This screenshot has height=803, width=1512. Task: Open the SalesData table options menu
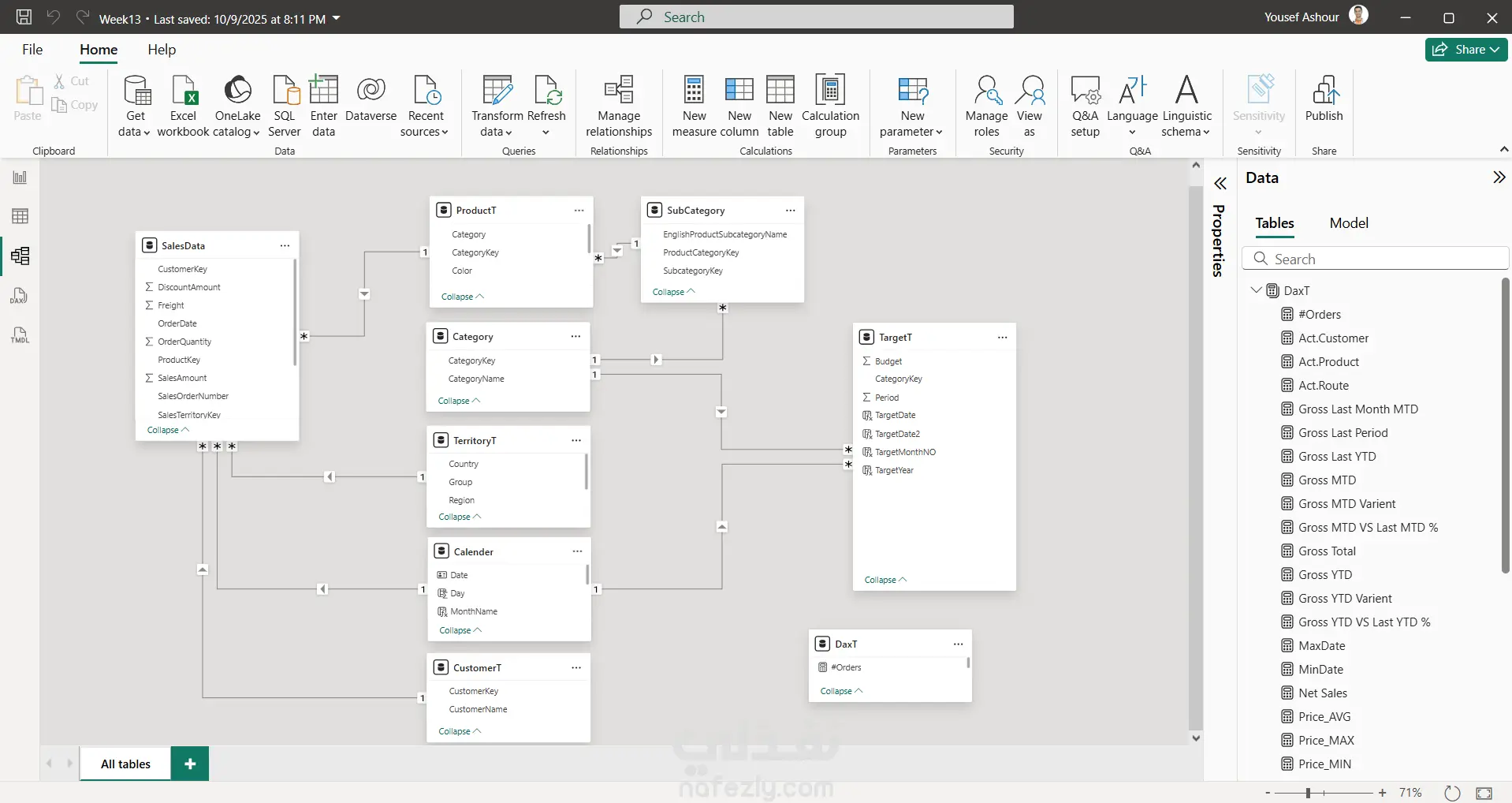pyautogui.click(x=285, y=246)
